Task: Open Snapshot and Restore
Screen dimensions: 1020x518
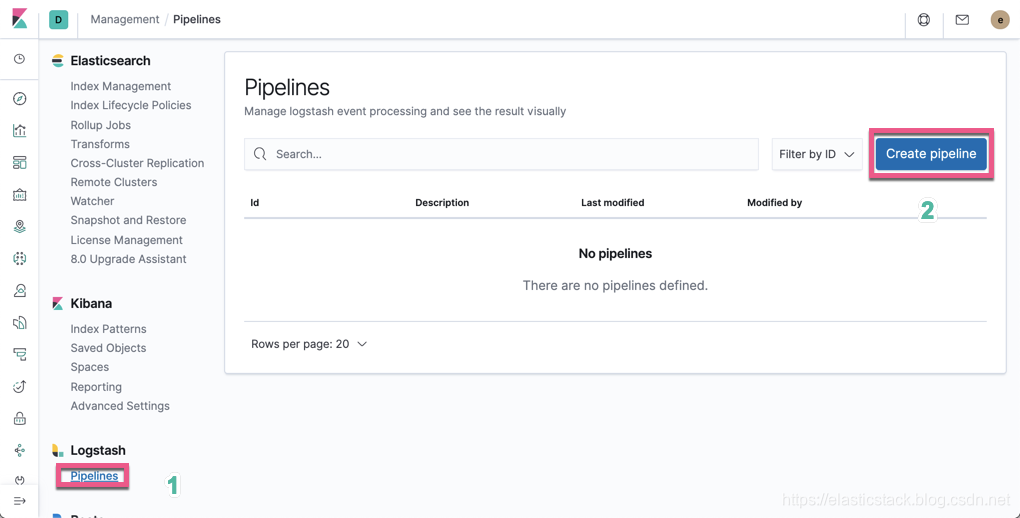Action: [x=129, y=220]
